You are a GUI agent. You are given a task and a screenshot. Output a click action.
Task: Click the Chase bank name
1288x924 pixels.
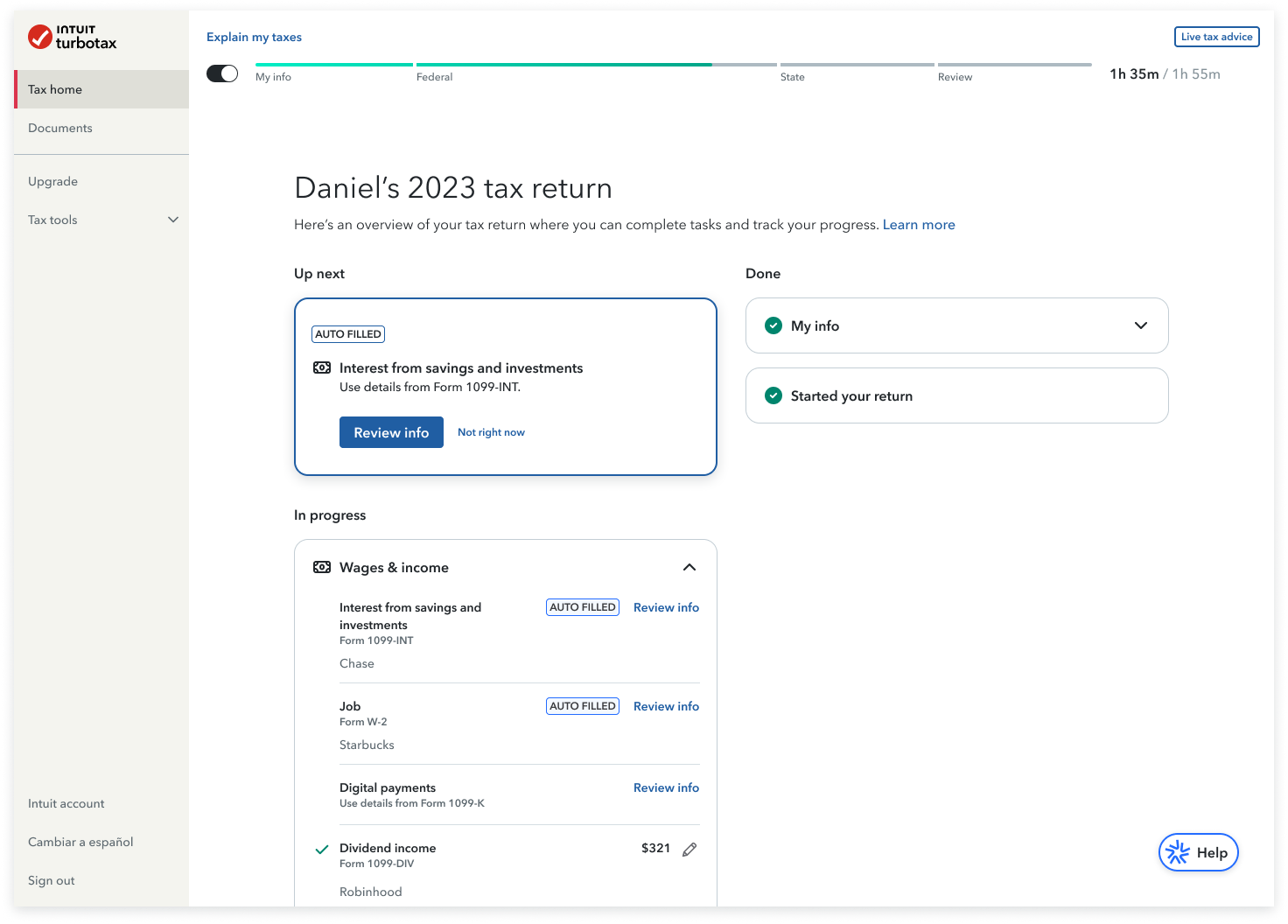(x=357, y=663)
